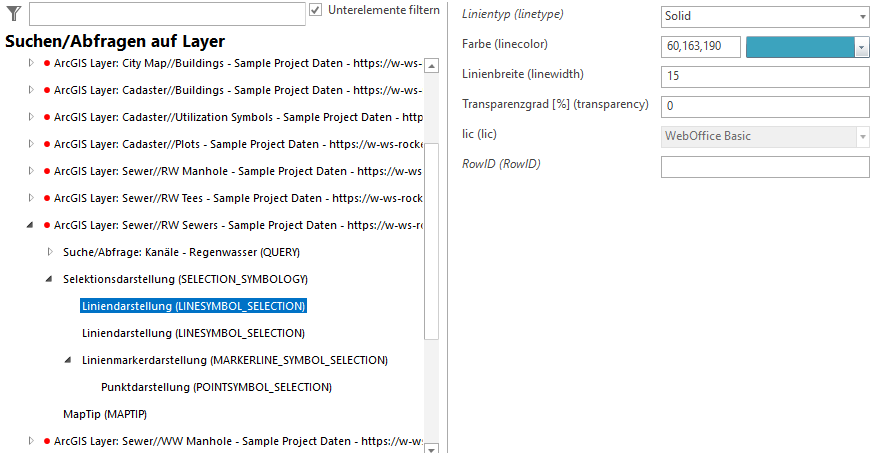Select Punktdarstellung (POINTSYMBOL_SELECTION) item
Screen dimensions: 874x453
216,387
